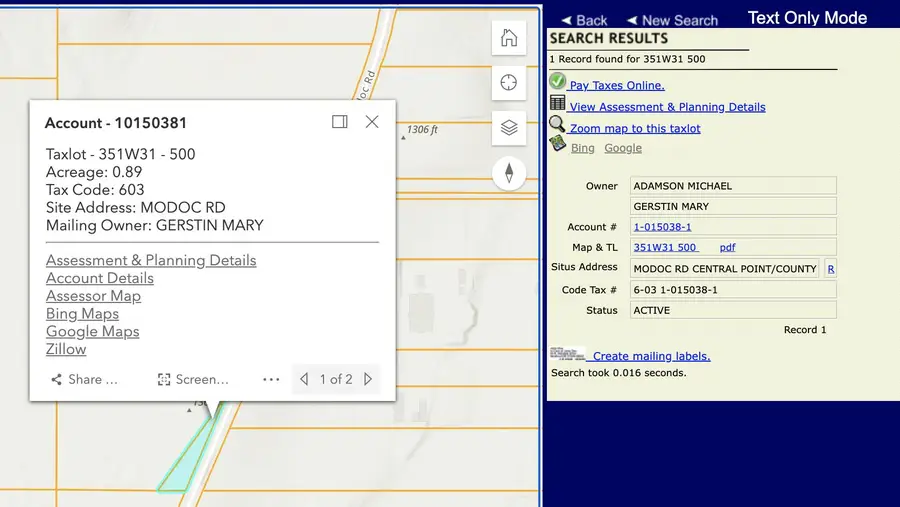Image resolution: width=900 pixels, height=507 pixels.
Task: Click the 1306 ft elevation label
Action: [422, 130]
